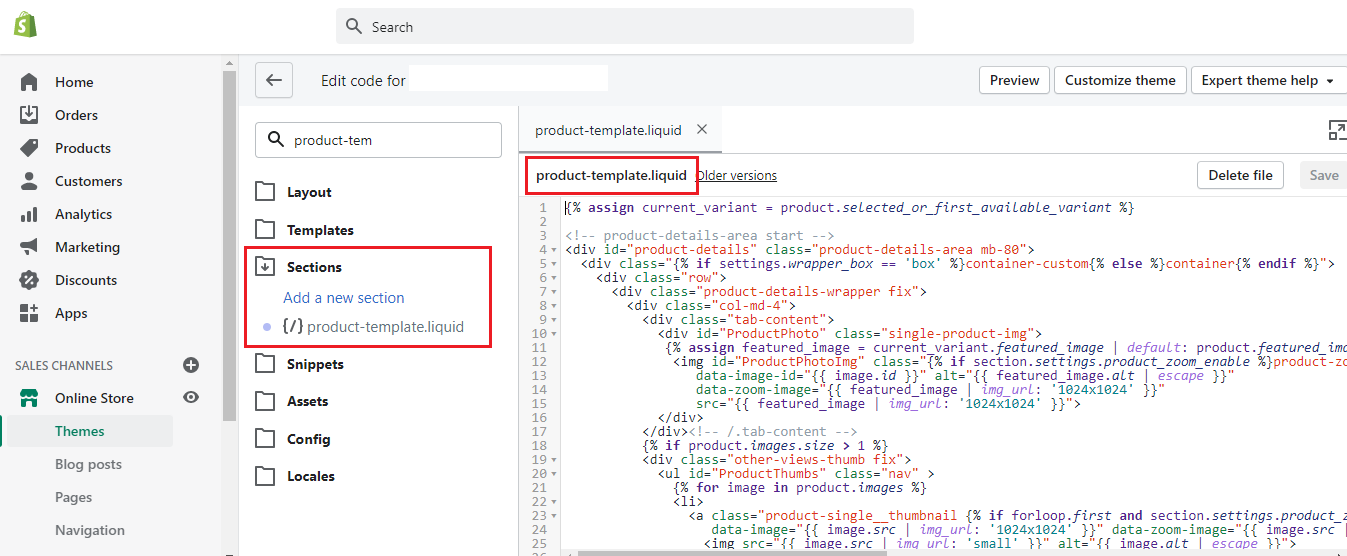1347x556 pixels.
Task: Go to Themes in sidebar
Action: point(80,431)
